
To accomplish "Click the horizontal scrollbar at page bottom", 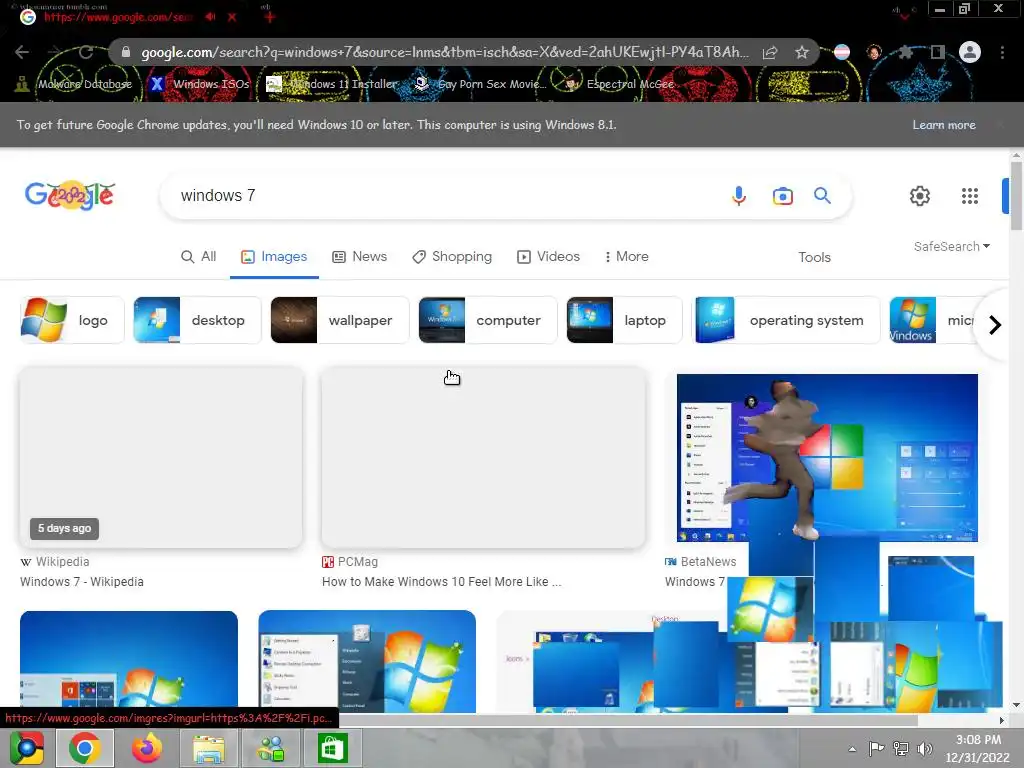I will coord(628,720).
